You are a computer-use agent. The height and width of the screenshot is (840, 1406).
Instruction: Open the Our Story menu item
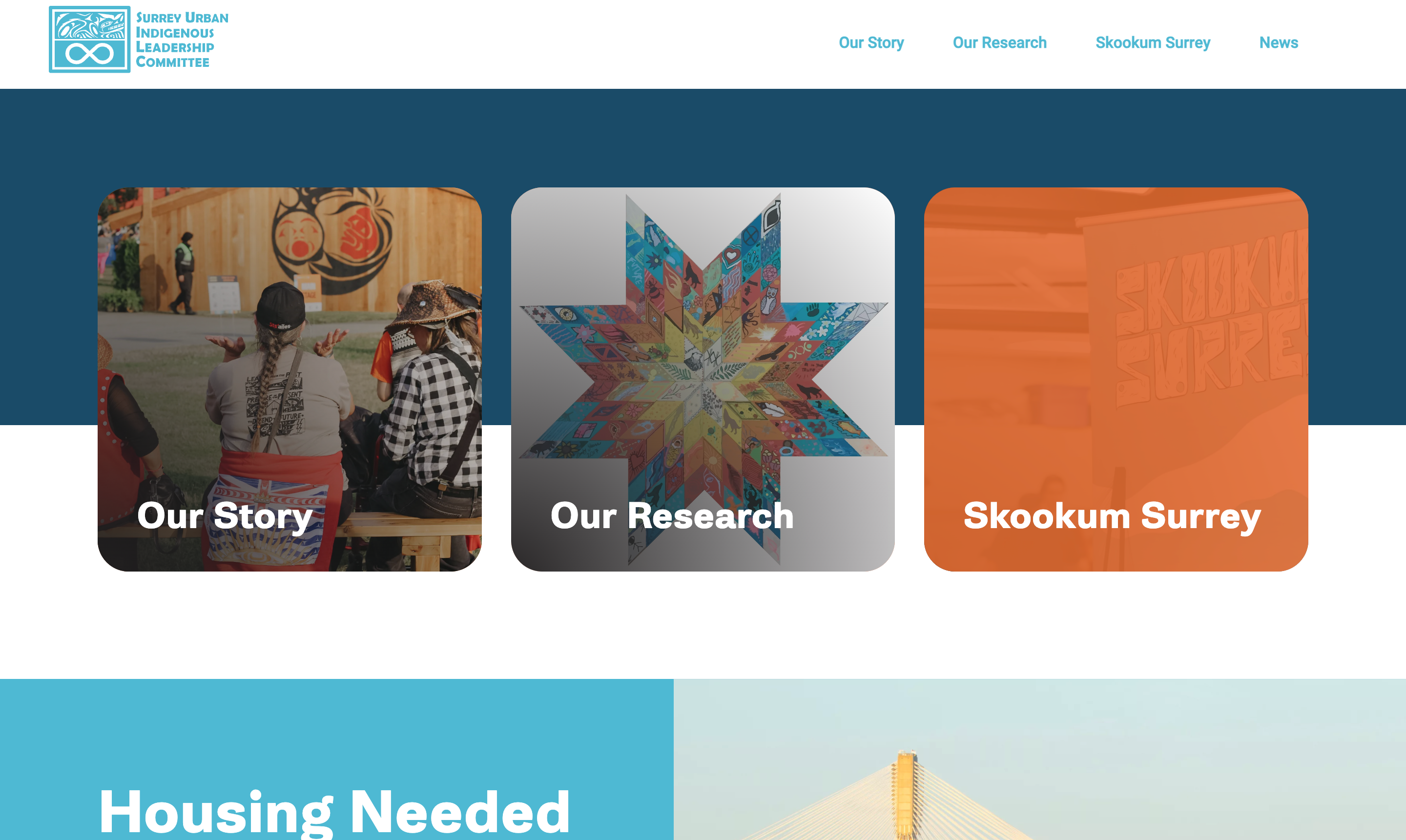click(x=871, y=42)
